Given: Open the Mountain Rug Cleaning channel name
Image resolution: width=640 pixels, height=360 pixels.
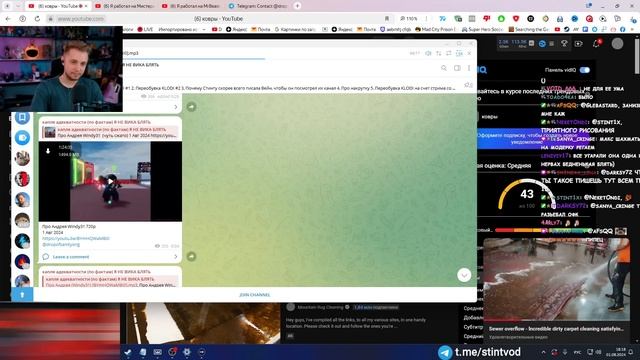Looking at the screenshot, I should click(321, 307).
